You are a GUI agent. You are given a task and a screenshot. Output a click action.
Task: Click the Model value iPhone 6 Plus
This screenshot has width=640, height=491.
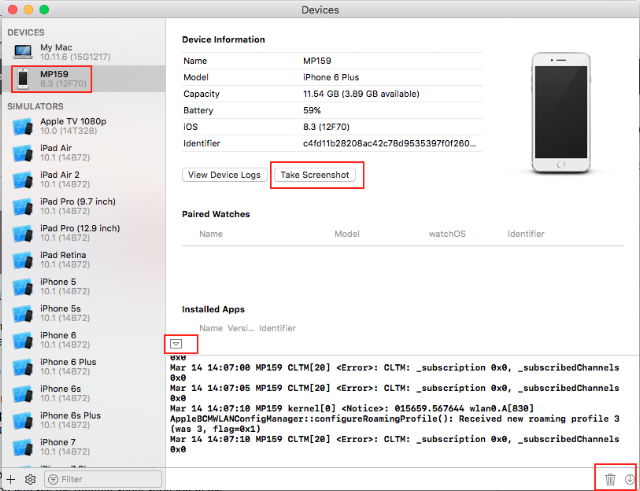[x=331, y=77]
